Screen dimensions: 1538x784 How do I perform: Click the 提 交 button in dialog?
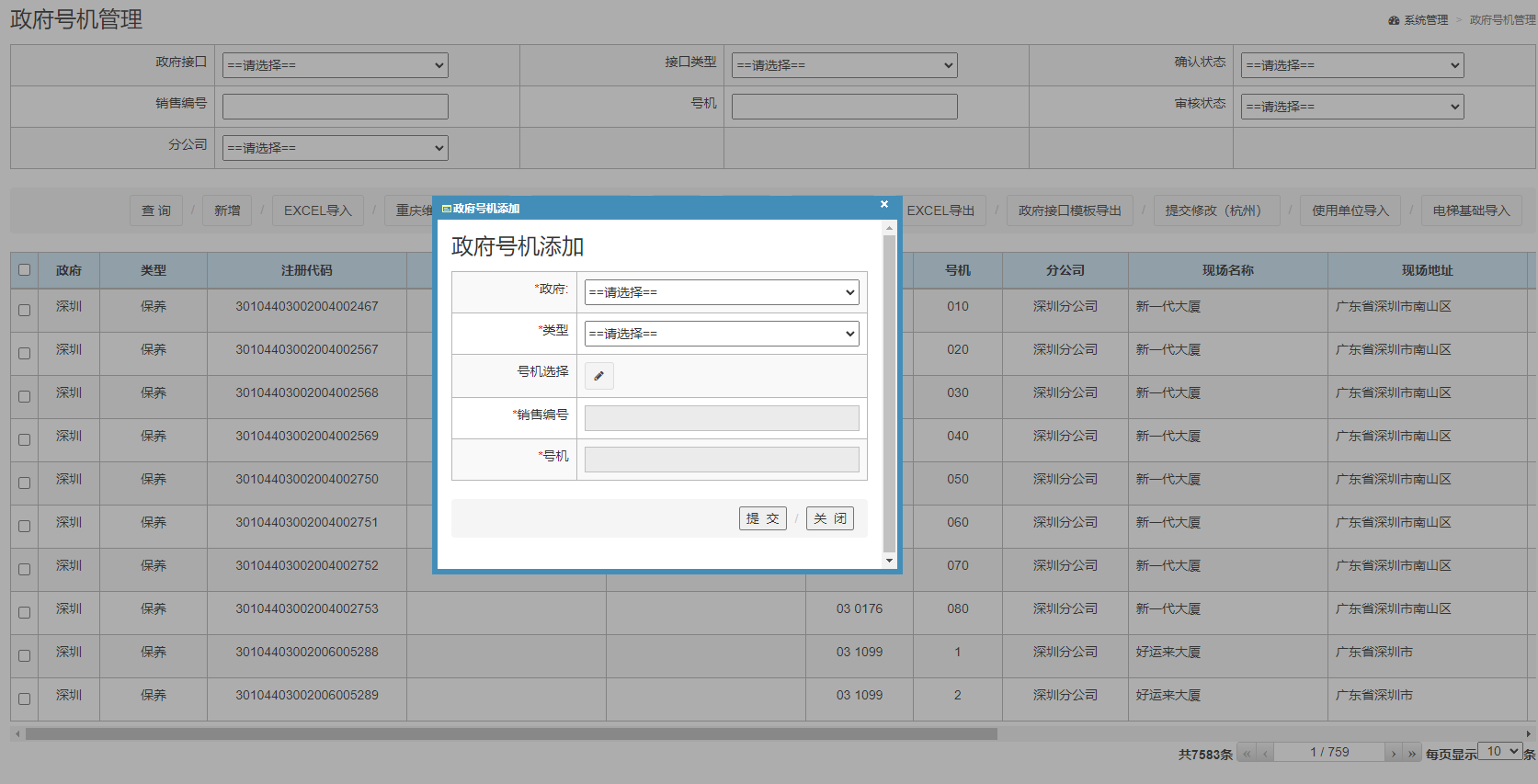point(763,518)
